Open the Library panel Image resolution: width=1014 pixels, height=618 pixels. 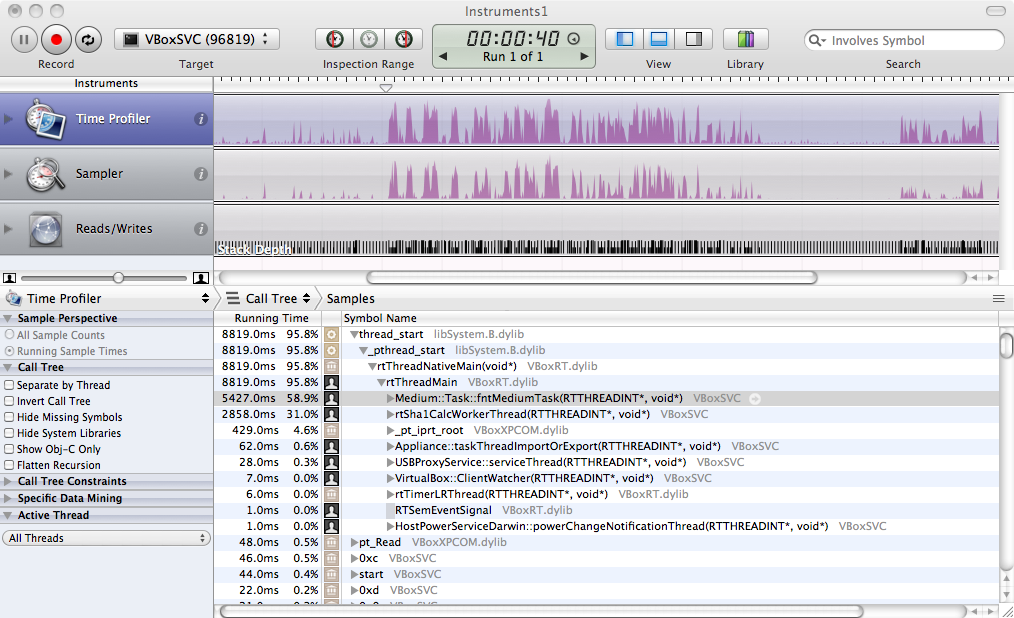[746, 39]
